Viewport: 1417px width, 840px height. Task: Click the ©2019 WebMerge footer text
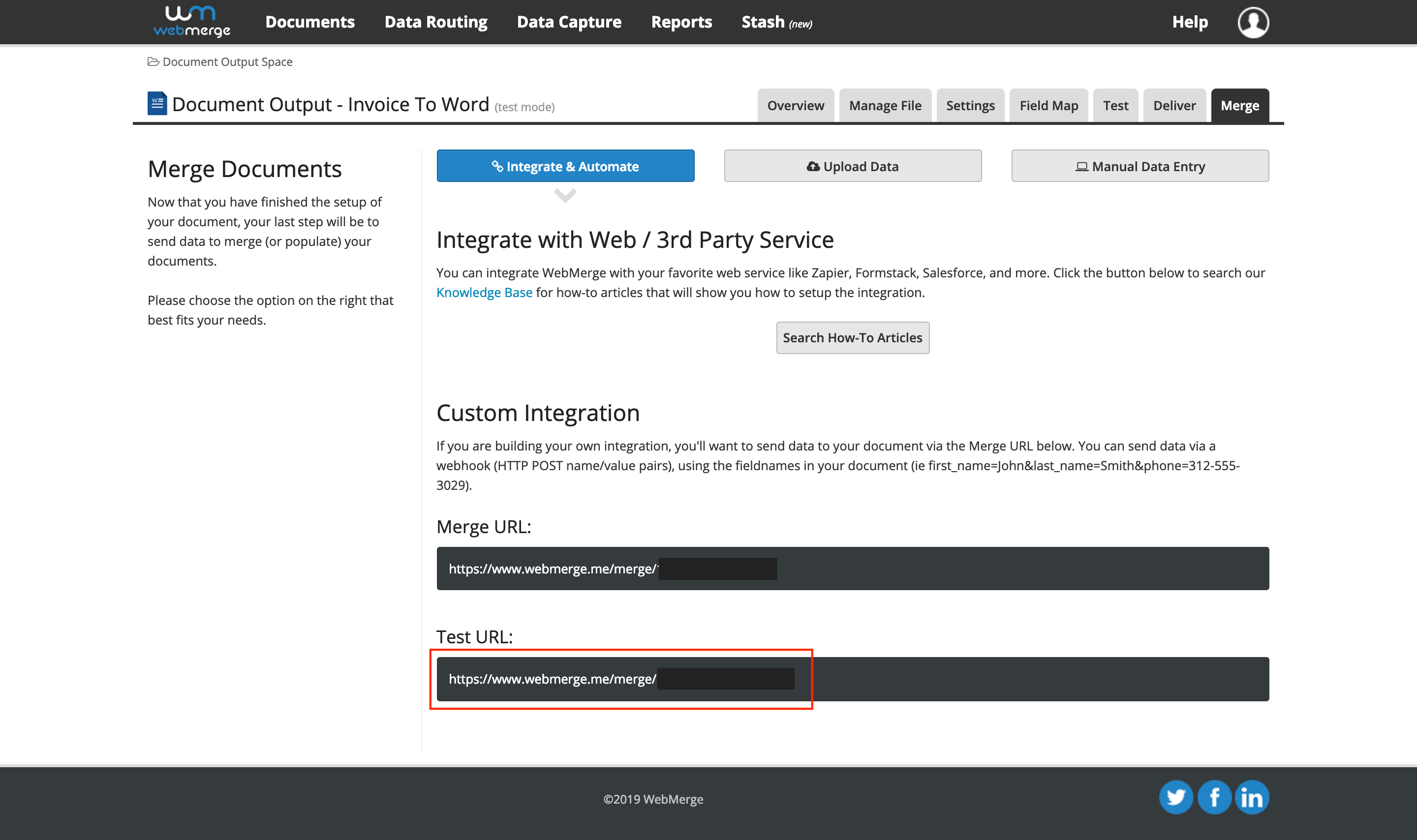pyautogui.click(x=653, y=799)
